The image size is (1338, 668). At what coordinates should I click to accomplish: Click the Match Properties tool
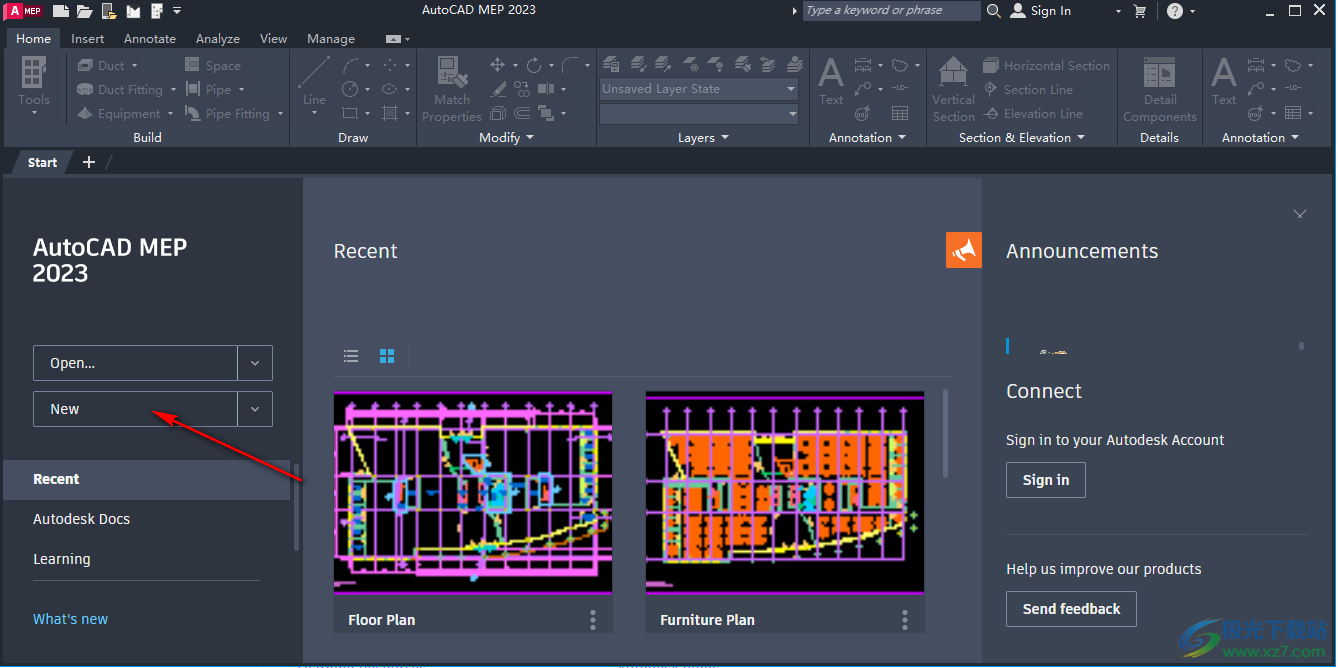point(452,90)
